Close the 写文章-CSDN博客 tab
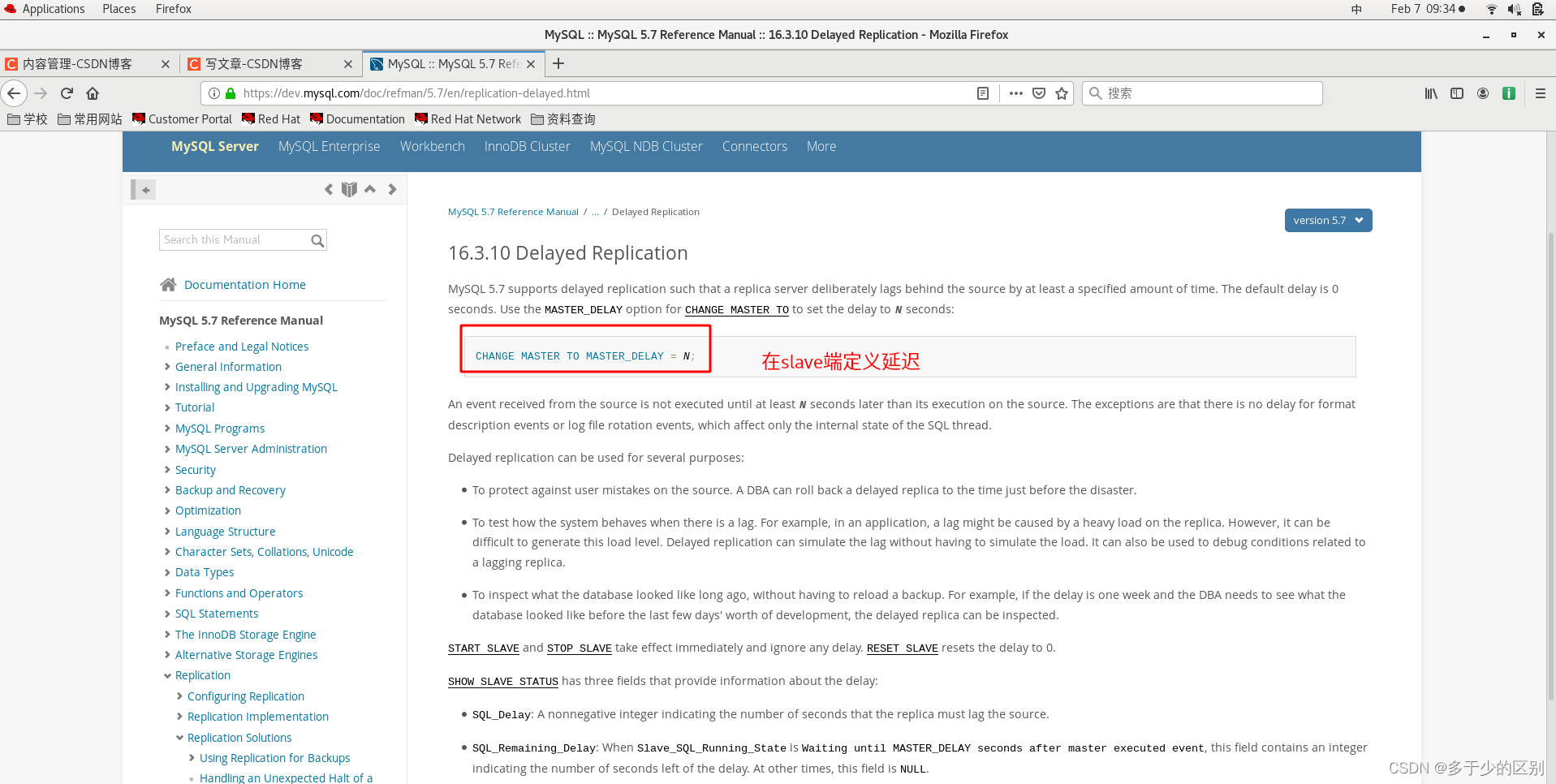 [348, 64]
